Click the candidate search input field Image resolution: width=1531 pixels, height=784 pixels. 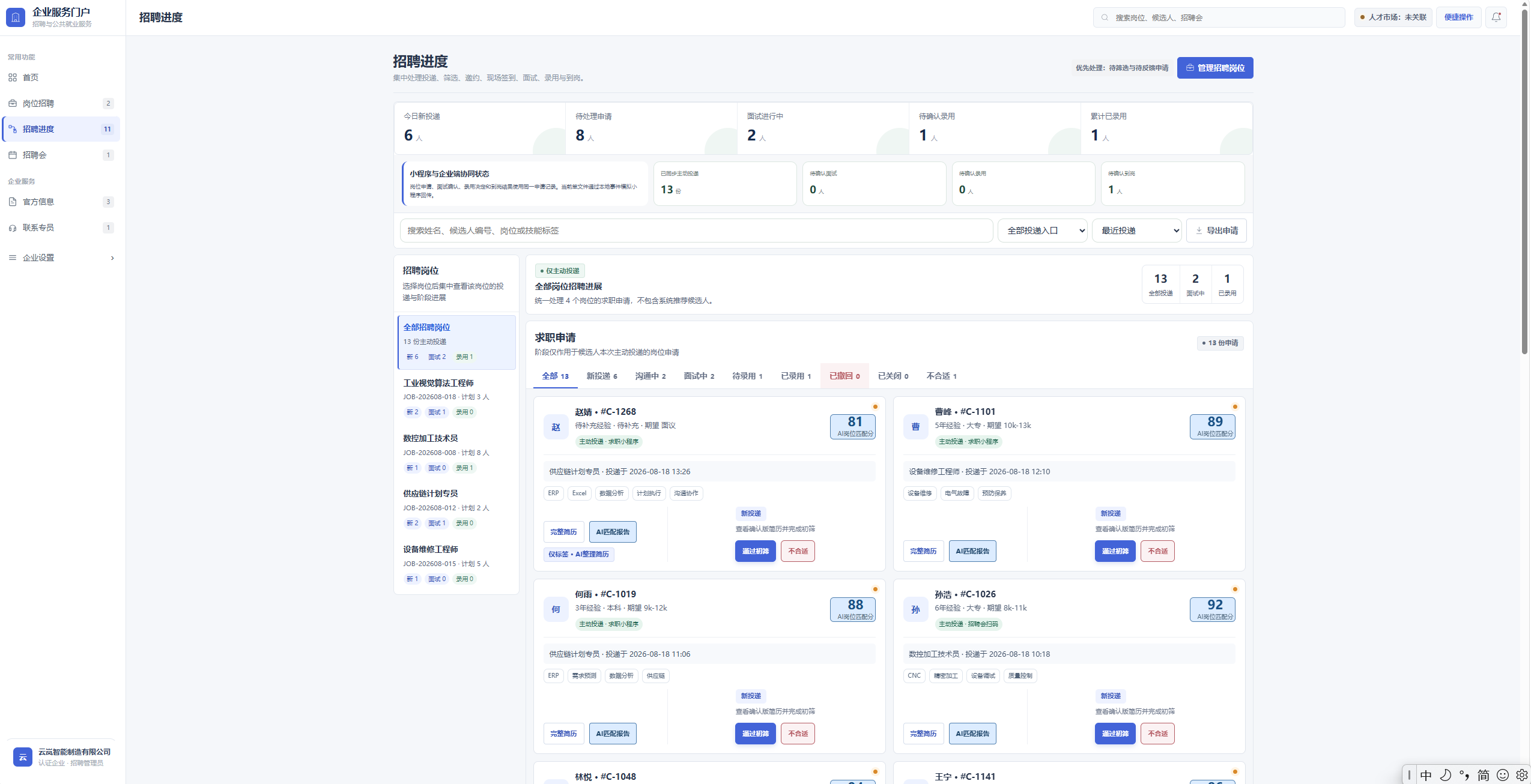coord(696,231)
